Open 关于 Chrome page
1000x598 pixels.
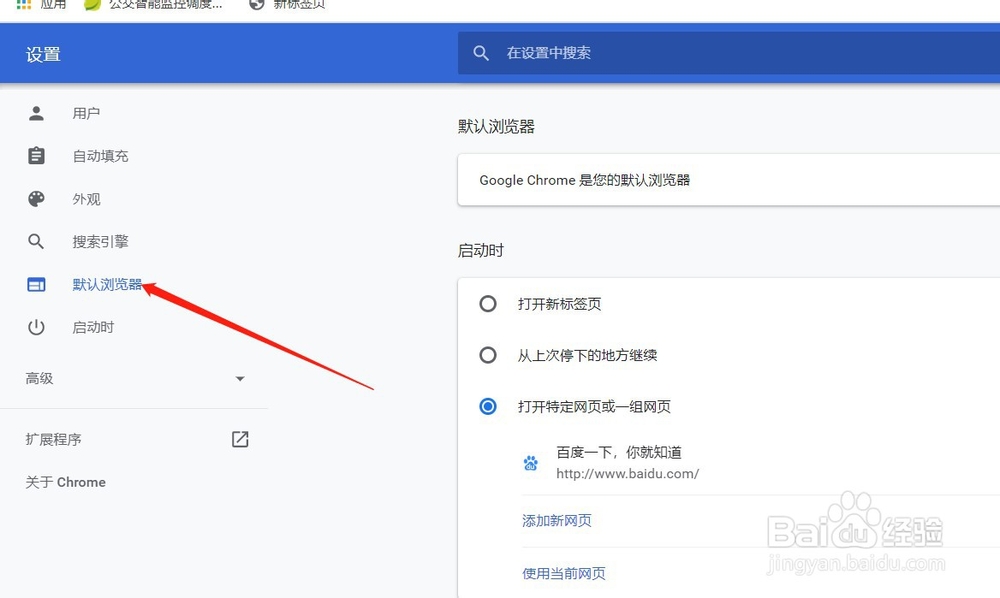click(x=66, y=482)
